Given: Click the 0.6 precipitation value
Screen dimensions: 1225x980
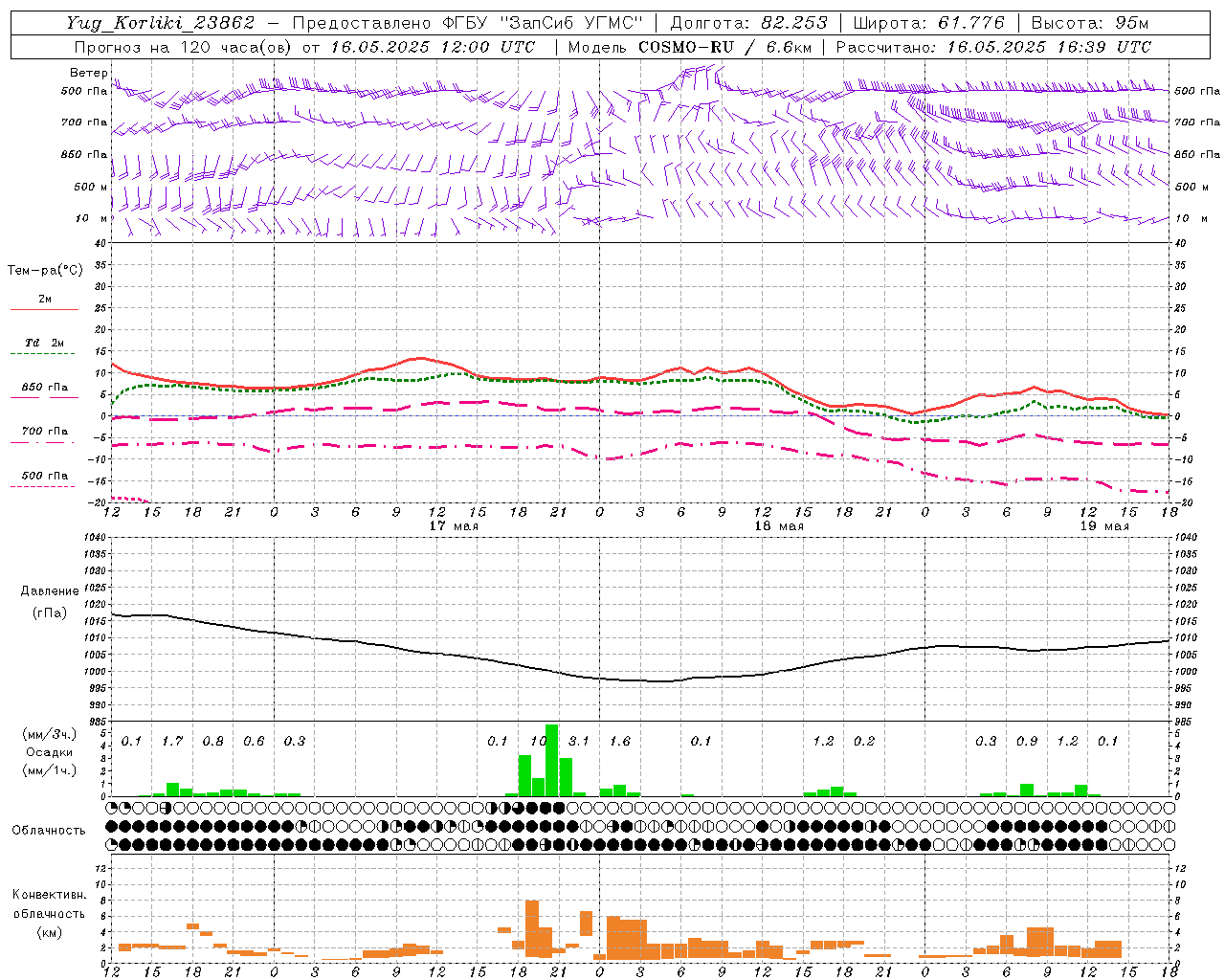Looking at the screenshot, I should pos(254,742).
